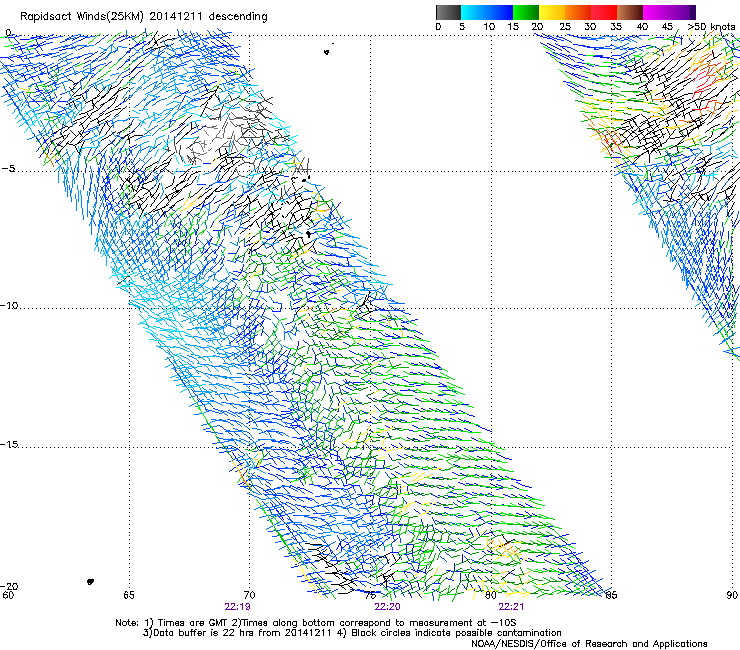Click the small black island marker near longitude 73 top
The image size is (740, 650).
pyautogui.click(x=327, y=52)
